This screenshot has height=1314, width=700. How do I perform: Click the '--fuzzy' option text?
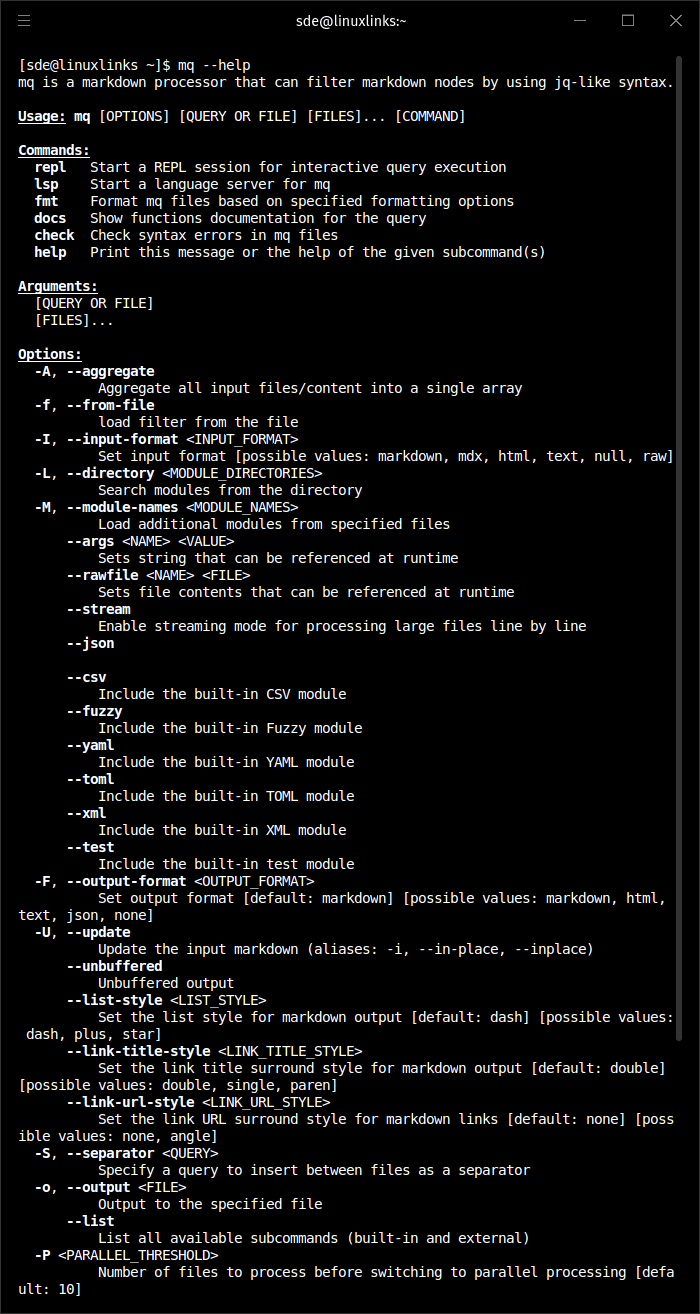[94, 711]
